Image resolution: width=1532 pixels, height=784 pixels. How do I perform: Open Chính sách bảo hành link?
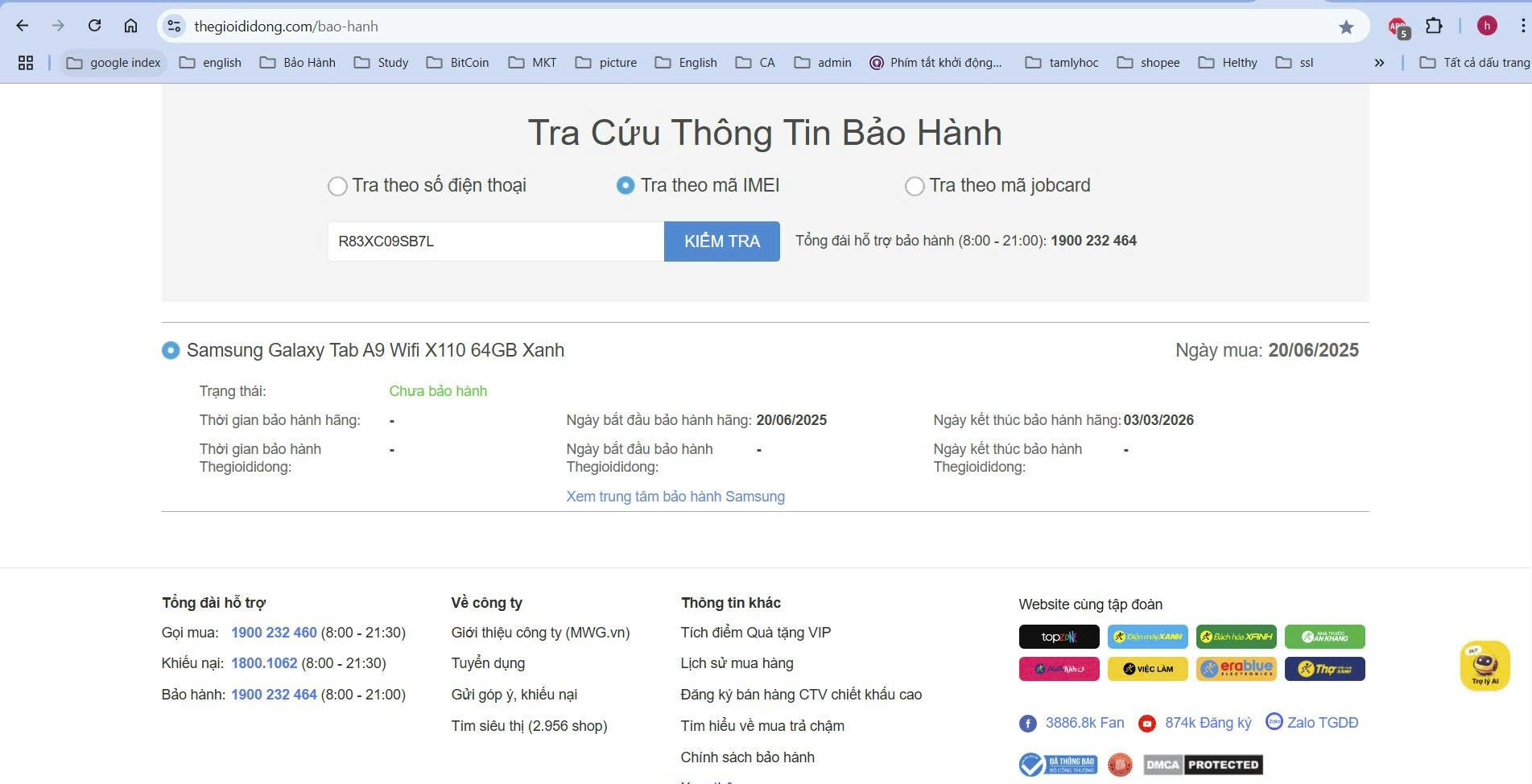coord(747,757)
